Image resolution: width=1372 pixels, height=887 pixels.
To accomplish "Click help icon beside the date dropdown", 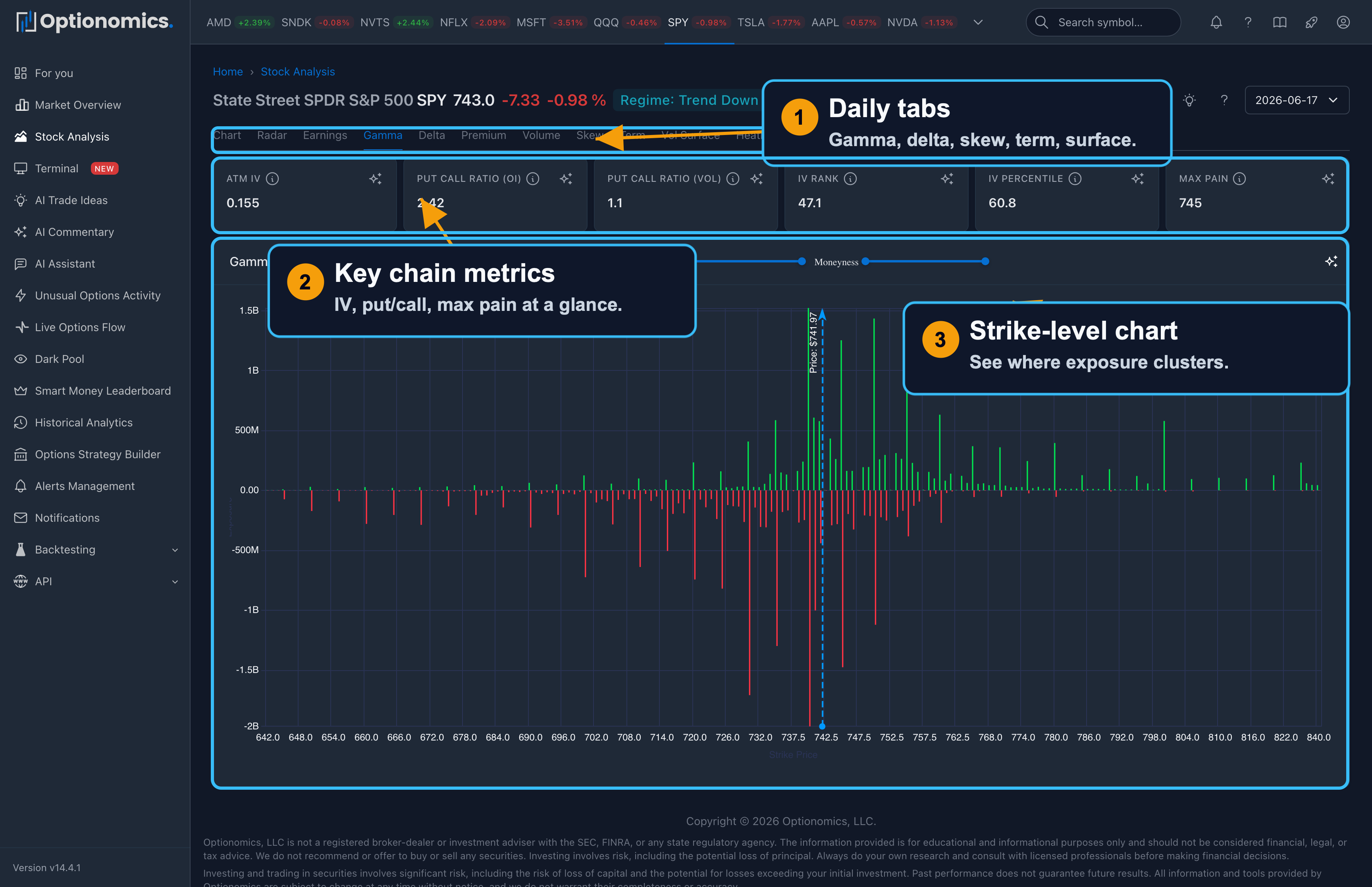I will pyautogui.click(x=1224, y=100).
